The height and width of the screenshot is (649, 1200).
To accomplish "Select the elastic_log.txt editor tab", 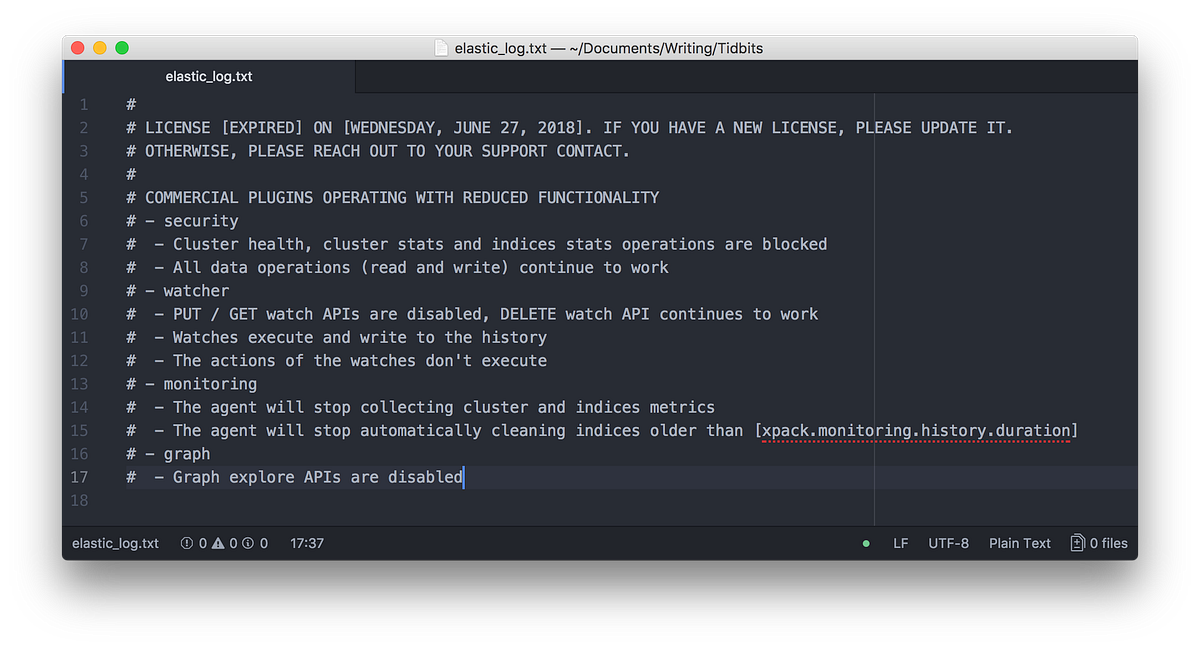I will point(208,76).
